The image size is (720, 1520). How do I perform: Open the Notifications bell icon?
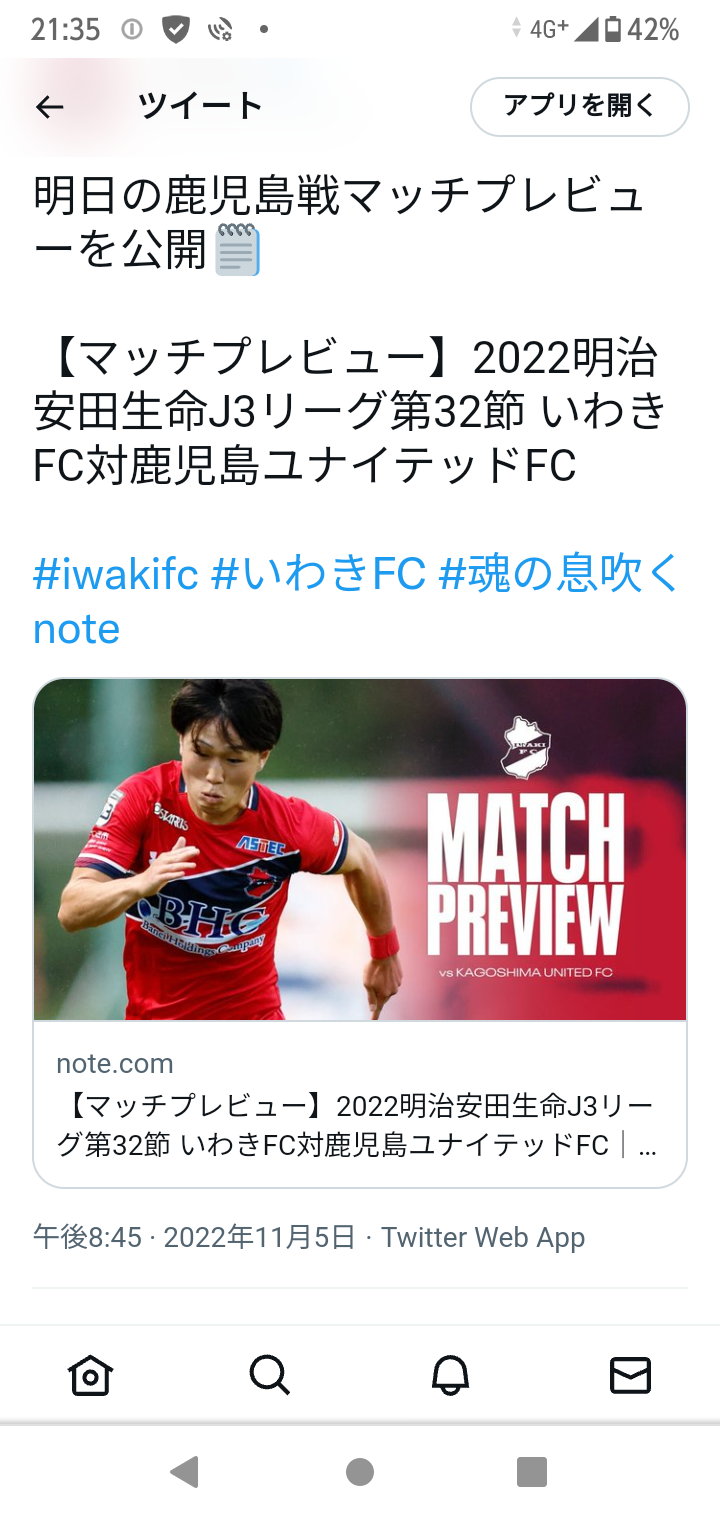(450, 1376)
